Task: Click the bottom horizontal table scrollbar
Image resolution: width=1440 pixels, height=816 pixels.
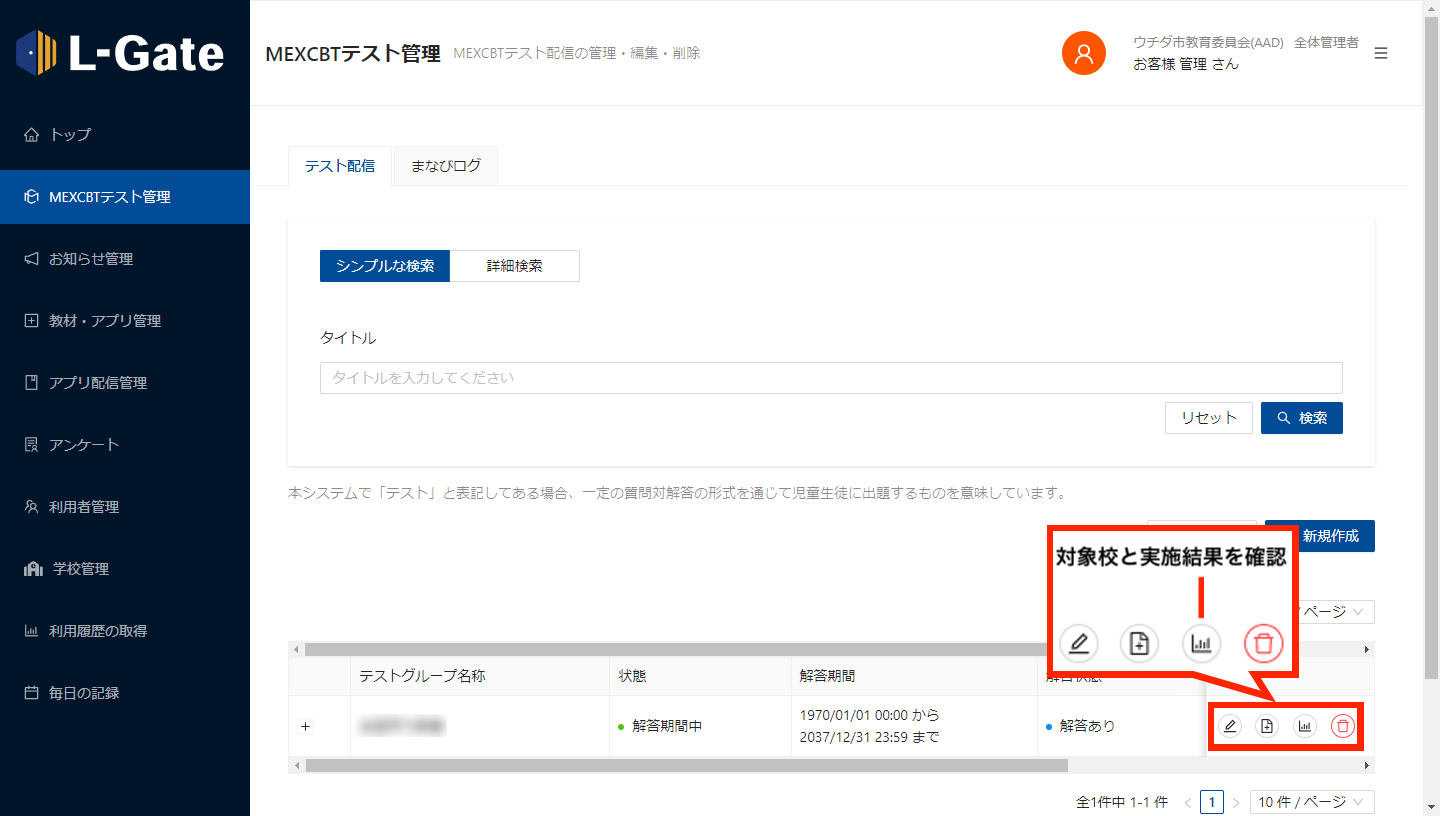Action: 686,765
